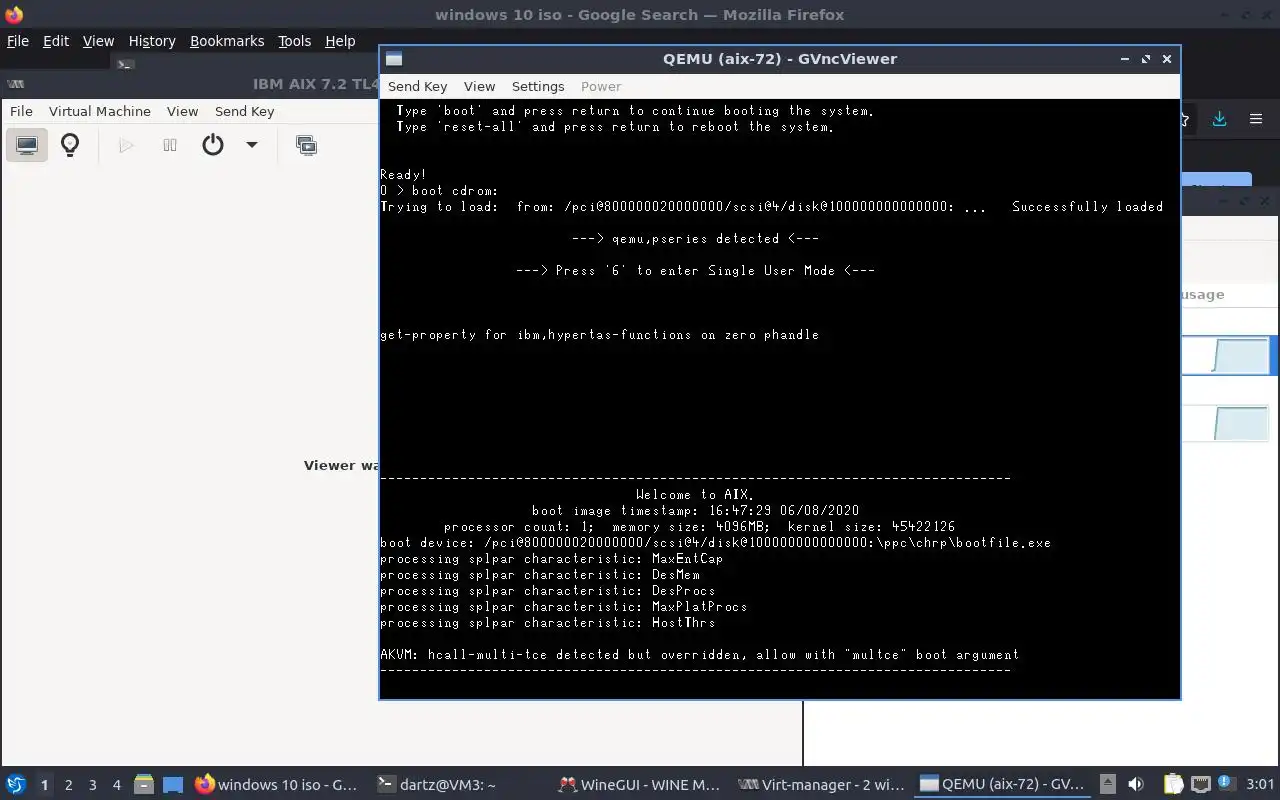Switch to Firefox windows 10 iso taskbar item
The image size is (1280, 800).
coord(277,784)
